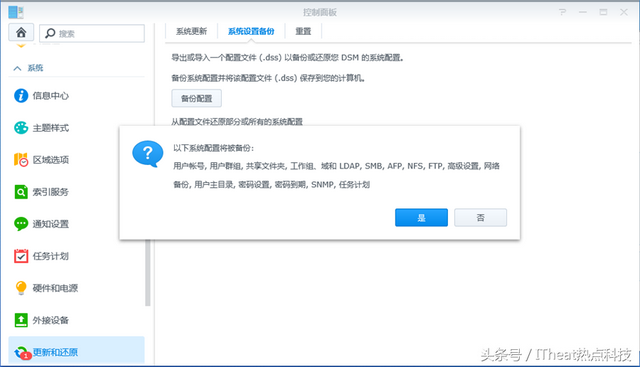Focus the 搜索 search input field
Viewport: 640px width, 367px height.
(x=92, y=33)
